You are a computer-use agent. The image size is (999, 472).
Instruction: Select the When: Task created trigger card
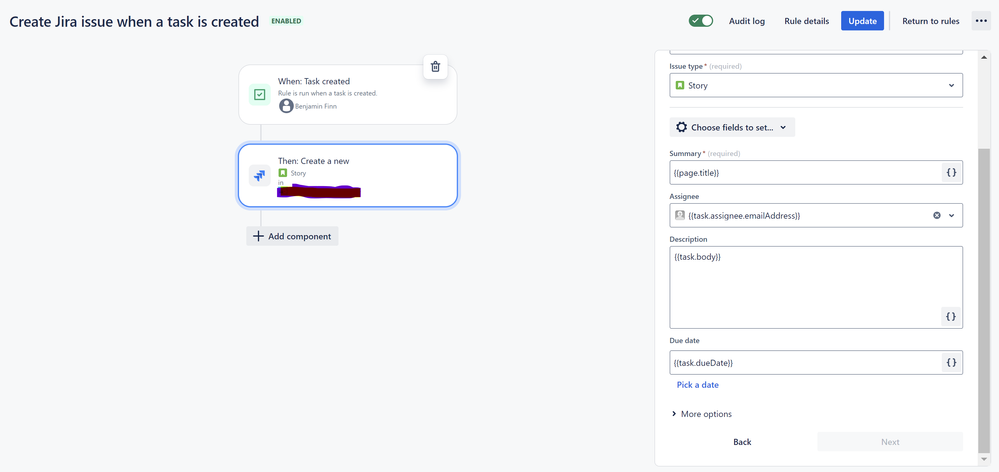(x=348, y=95)
